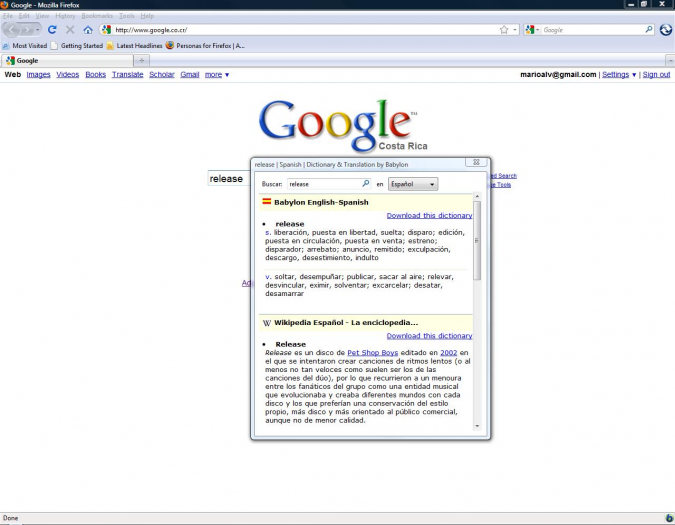Open Gmail link

[190, 74]
